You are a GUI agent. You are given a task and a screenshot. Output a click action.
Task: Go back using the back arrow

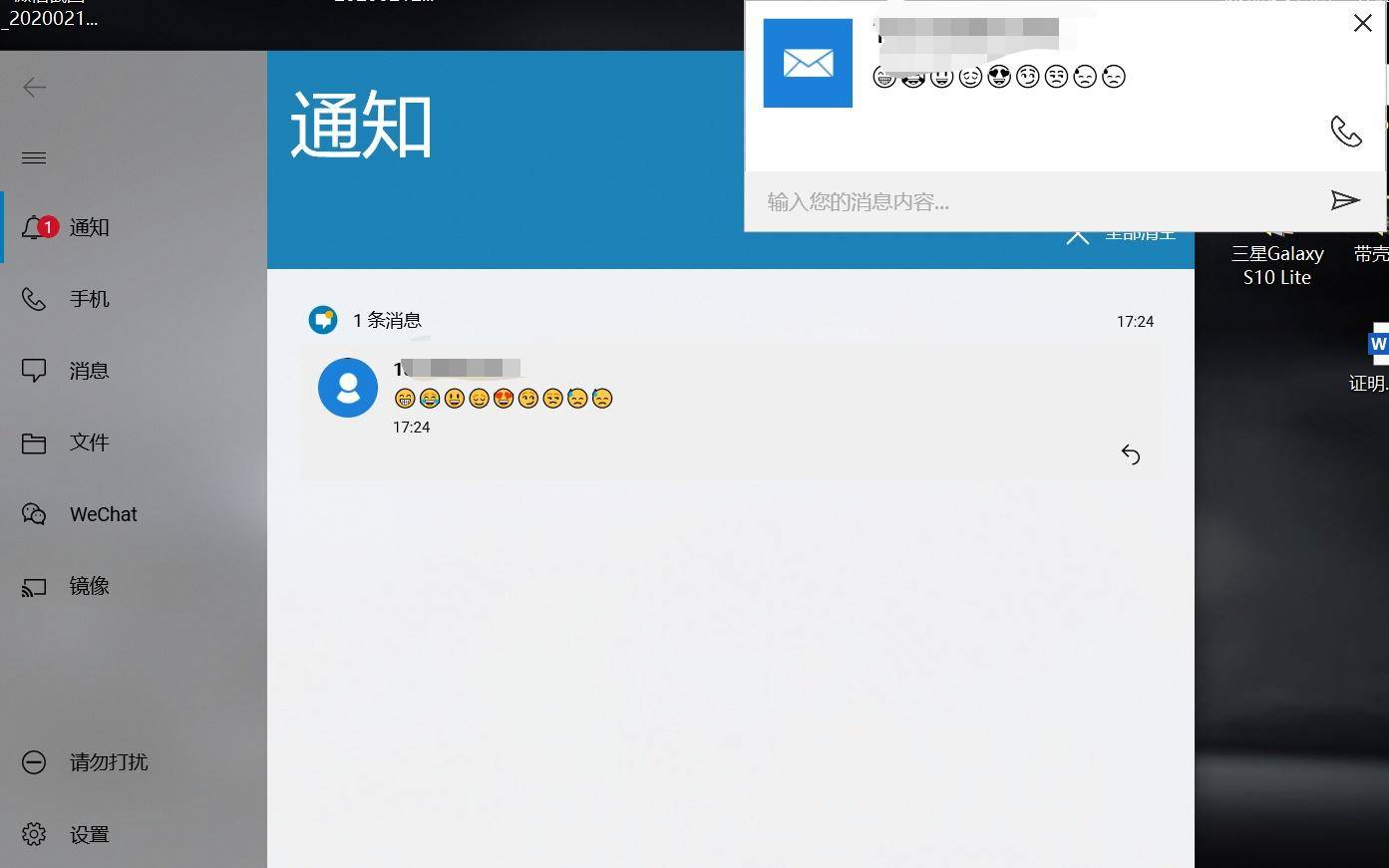(33, 87)
